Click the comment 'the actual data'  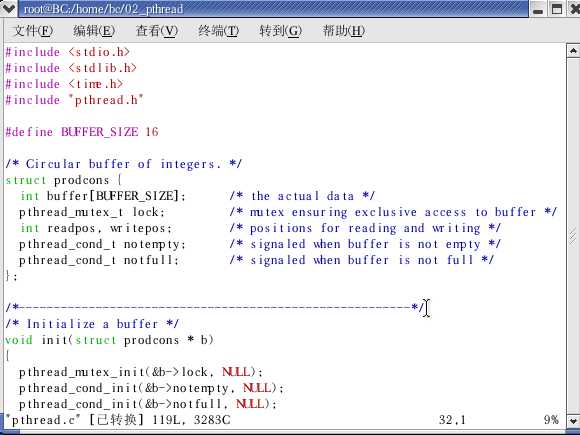click(302, 196)
